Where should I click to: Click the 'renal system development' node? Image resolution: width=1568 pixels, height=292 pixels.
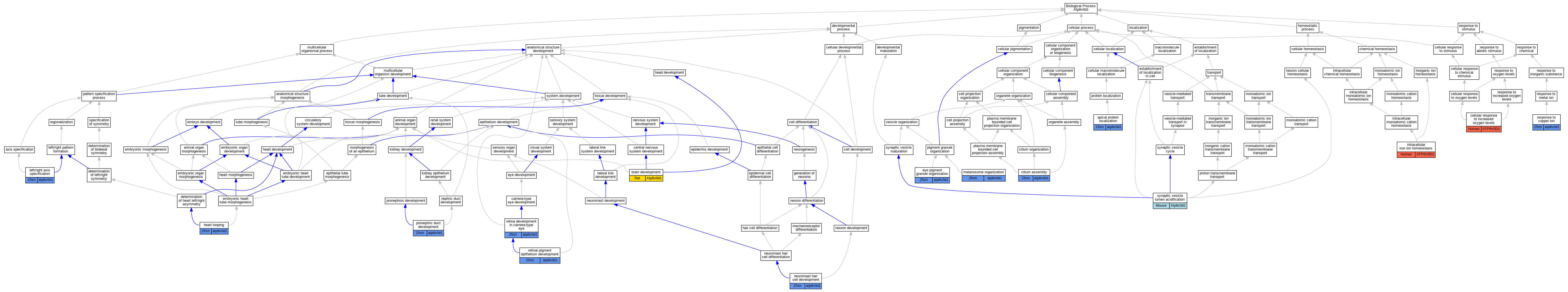(x=441, y=122)
